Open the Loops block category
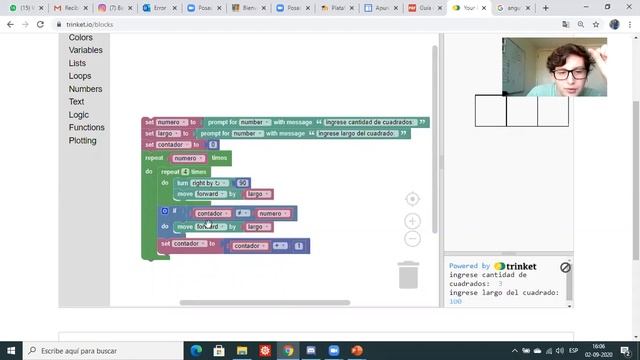The image size is (640, 360). pyautogui.click(x=80, y=76)
